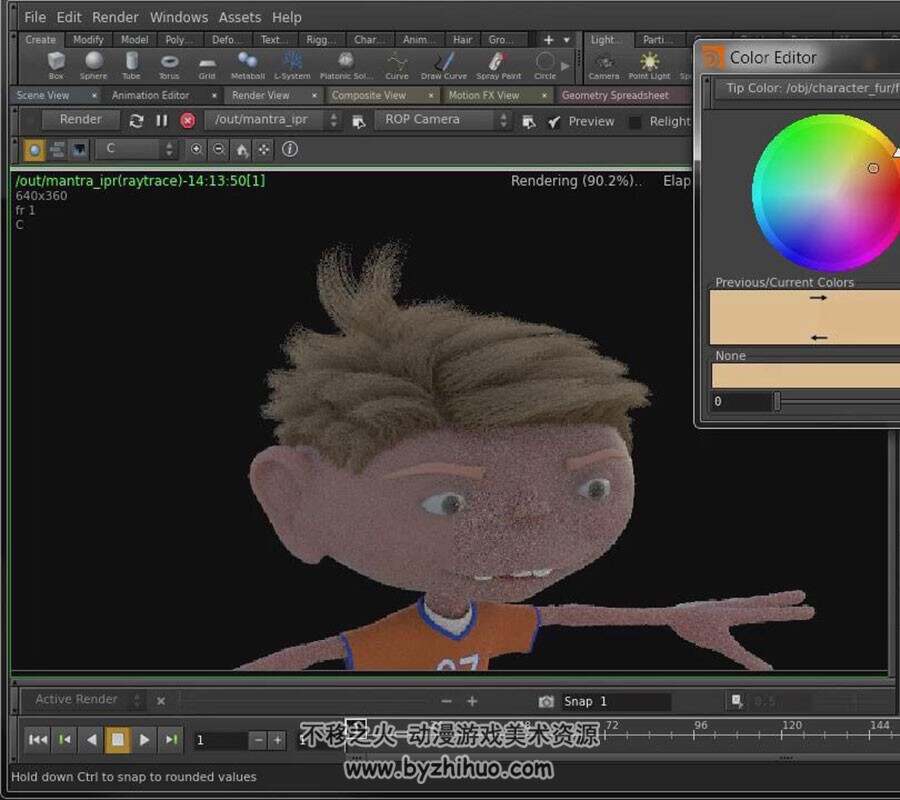Select the Circle shelf tool
900x800 pixels.
pyautogui.click(x=545, y=65)
